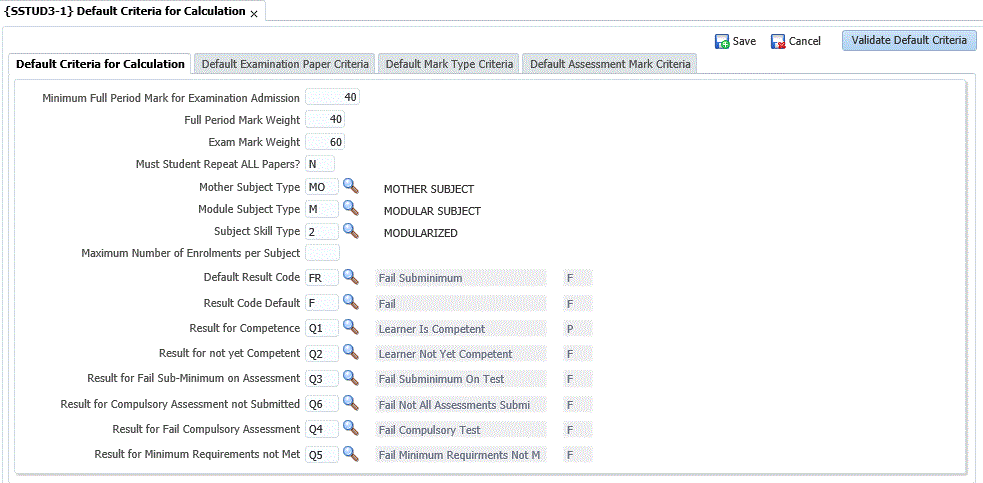983x483 pixels.
Task: Select the Default Assessment Mark Criteria tab
Action: [610, 64]
